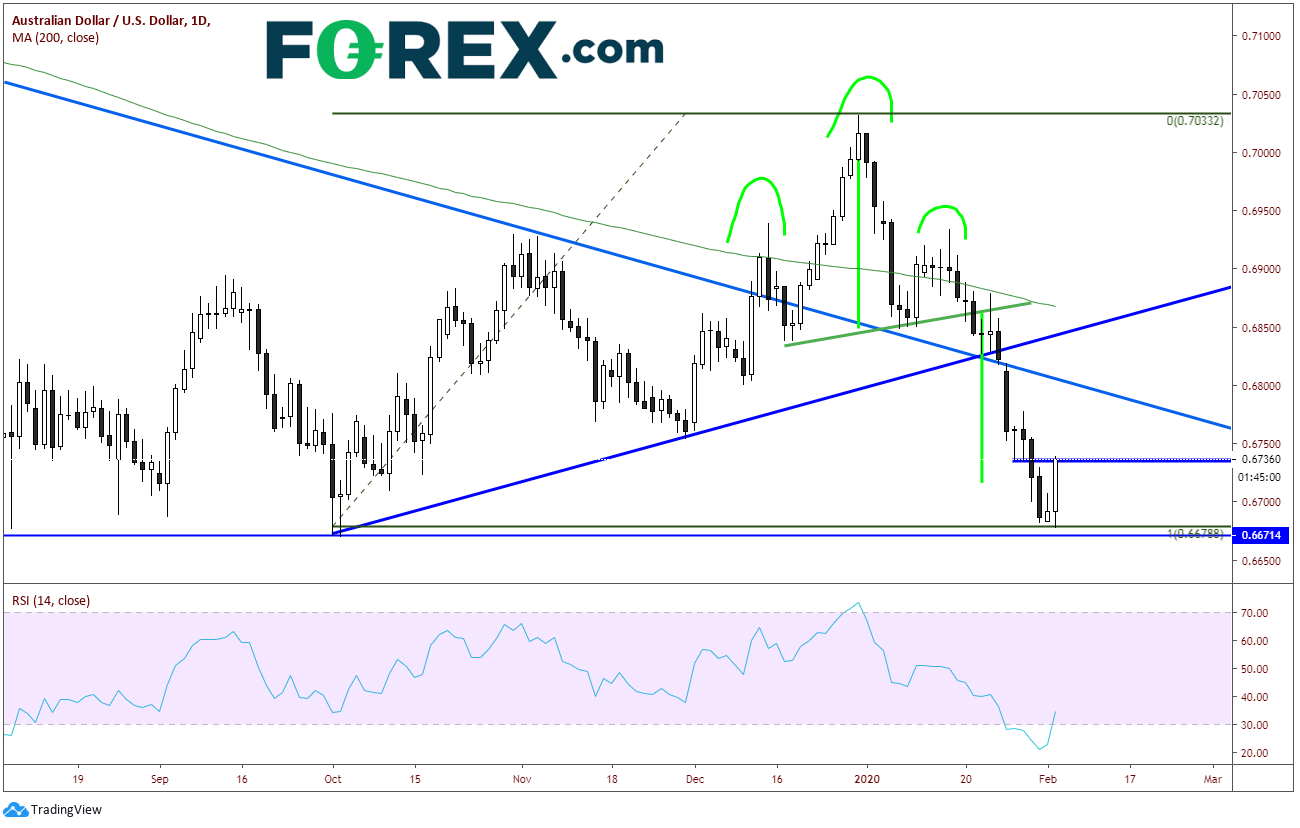Click the '18' date axis label
Screen dimensions: 1300x828
[611, 777]
